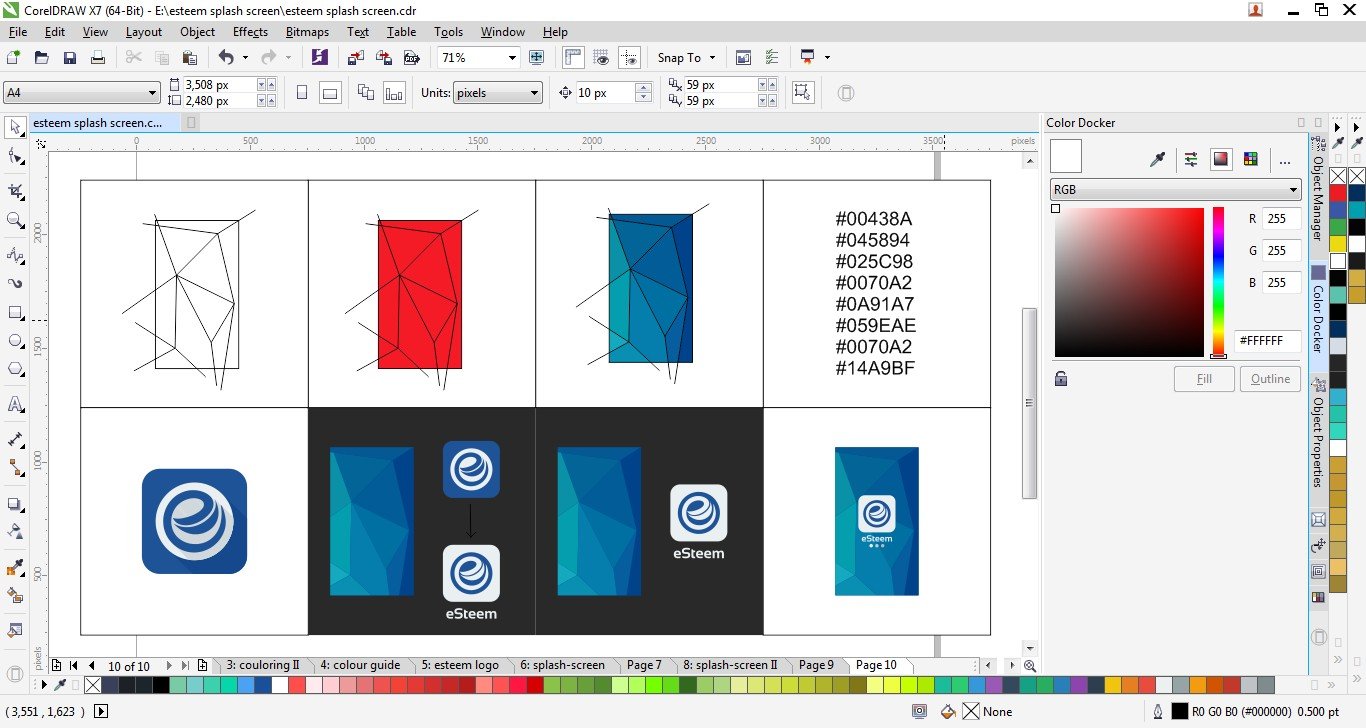
Task: Click the Fill button in the Color Docker
Action: (x=1204, y=379)
